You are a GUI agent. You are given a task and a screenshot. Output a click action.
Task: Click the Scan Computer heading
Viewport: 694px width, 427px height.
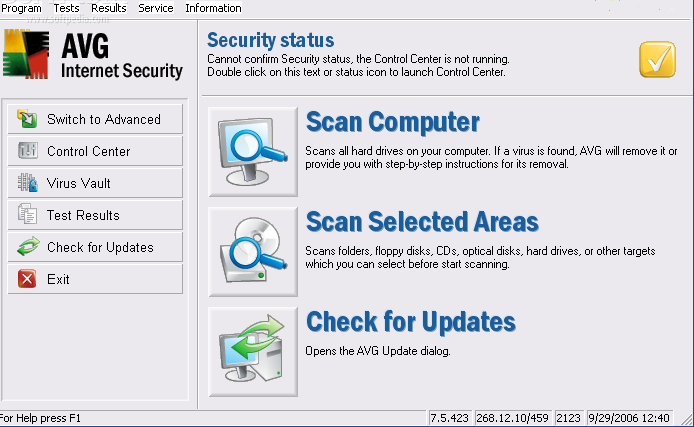[393, 122]
